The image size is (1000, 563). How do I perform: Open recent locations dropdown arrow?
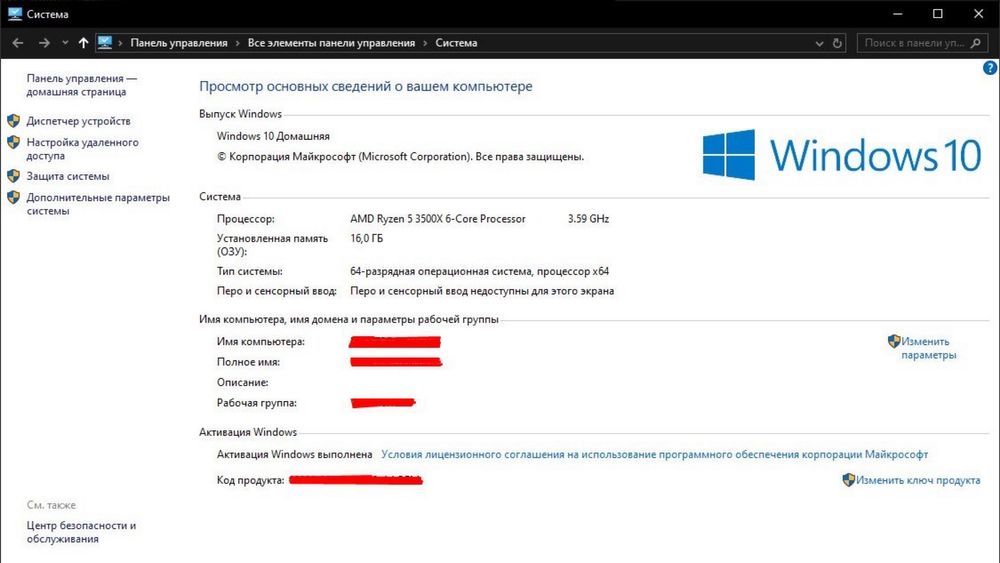click(x=65, y=43)
